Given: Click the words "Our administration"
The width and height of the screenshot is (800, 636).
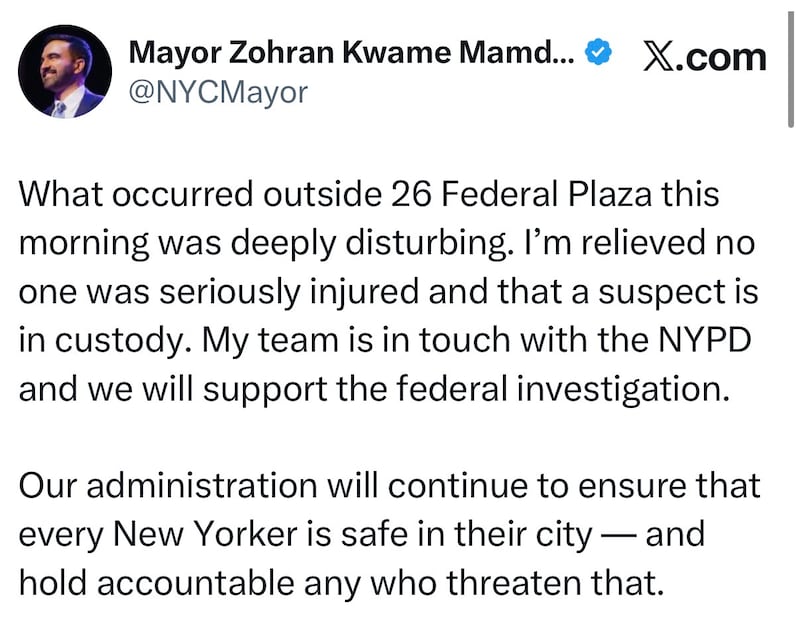Looking at the screenshot, I should pos(168,486).
